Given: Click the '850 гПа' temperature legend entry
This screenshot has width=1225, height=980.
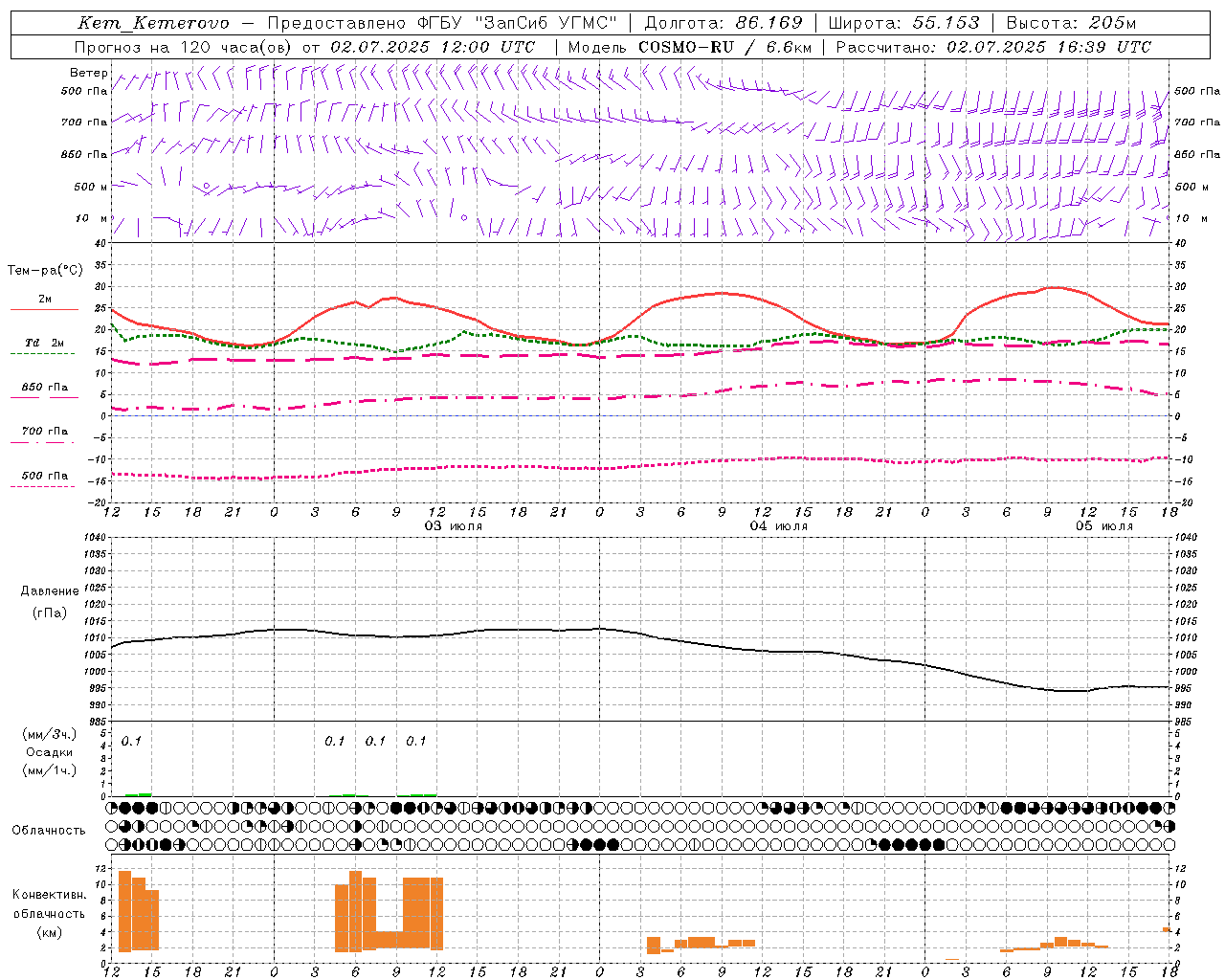Looking at the screenshot, I should 45,388.
